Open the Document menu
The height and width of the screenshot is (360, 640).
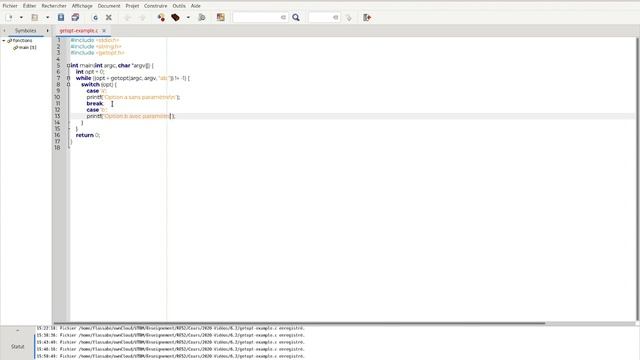(x=109, y=6)
